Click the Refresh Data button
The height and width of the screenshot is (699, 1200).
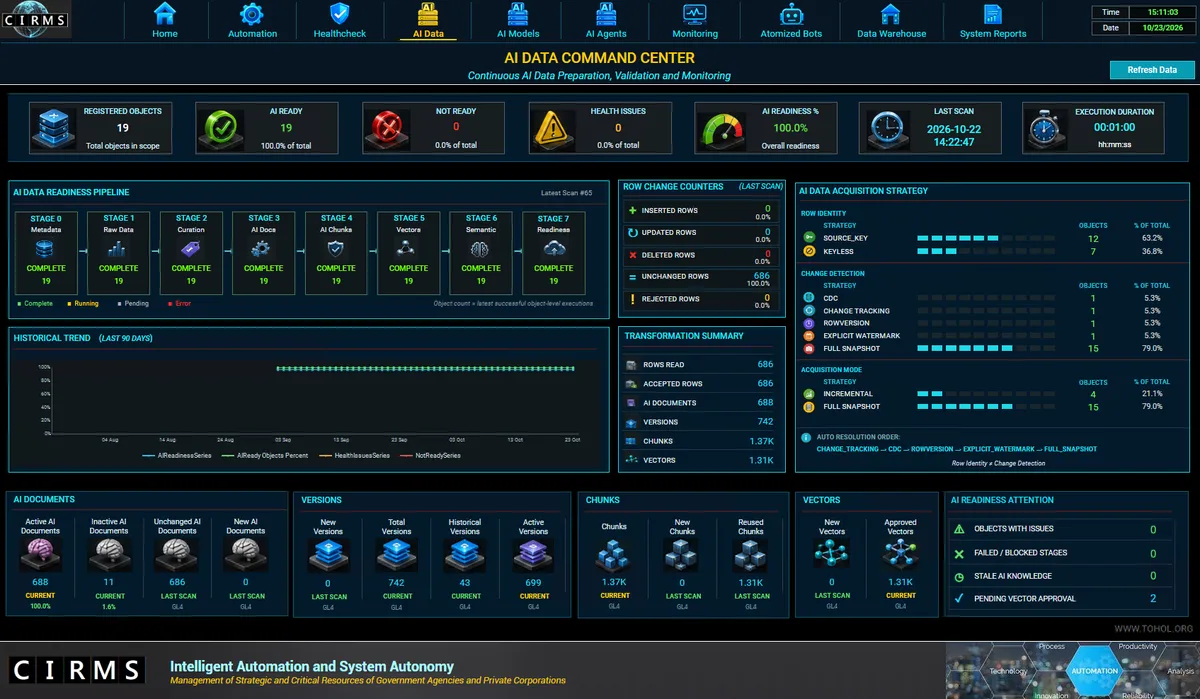click(1152, 70)
